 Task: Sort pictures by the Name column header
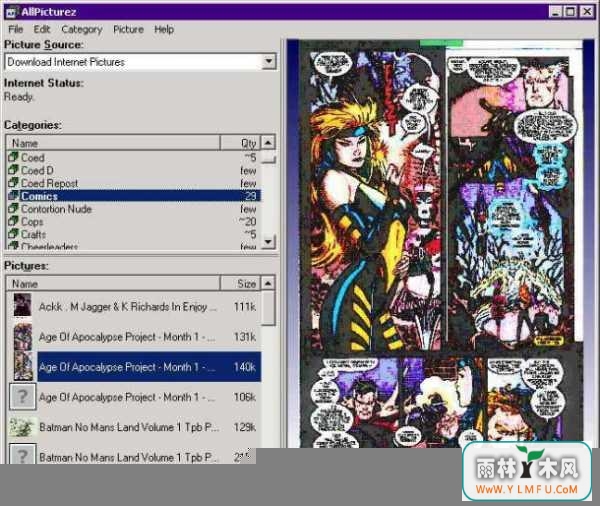click(113, 284)
